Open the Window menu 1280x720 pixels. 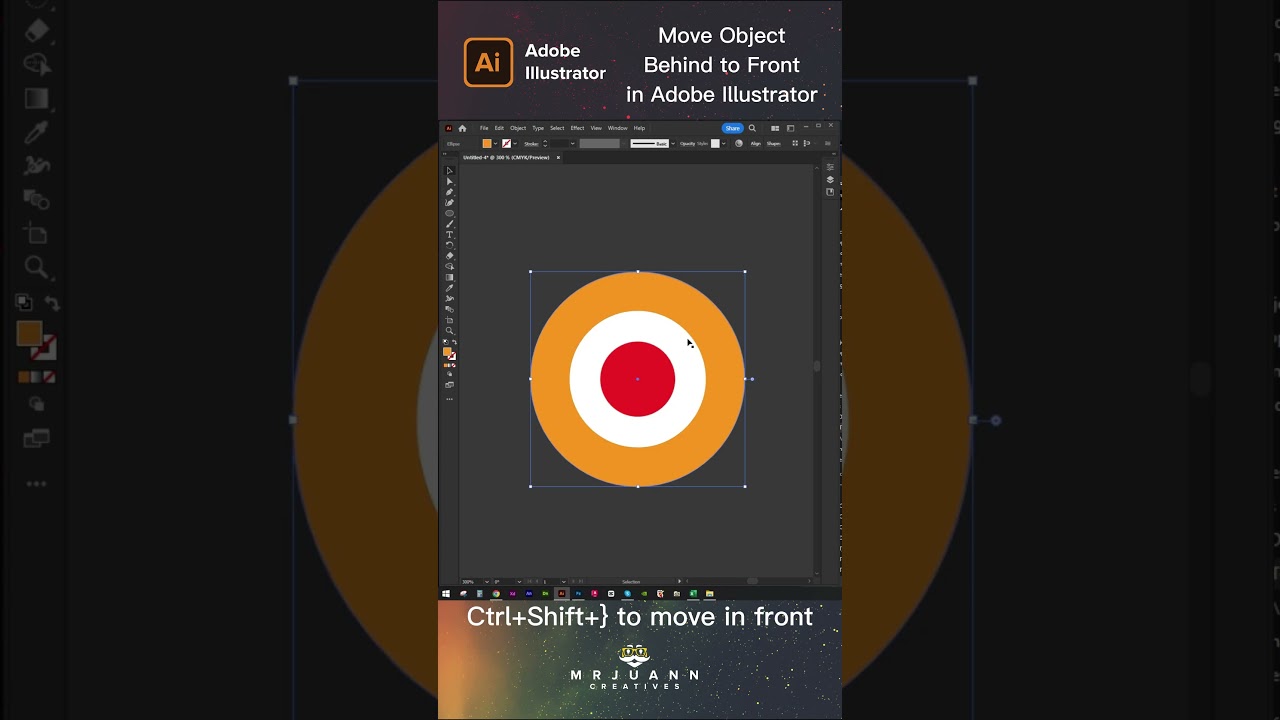click(x=618, y=128)
